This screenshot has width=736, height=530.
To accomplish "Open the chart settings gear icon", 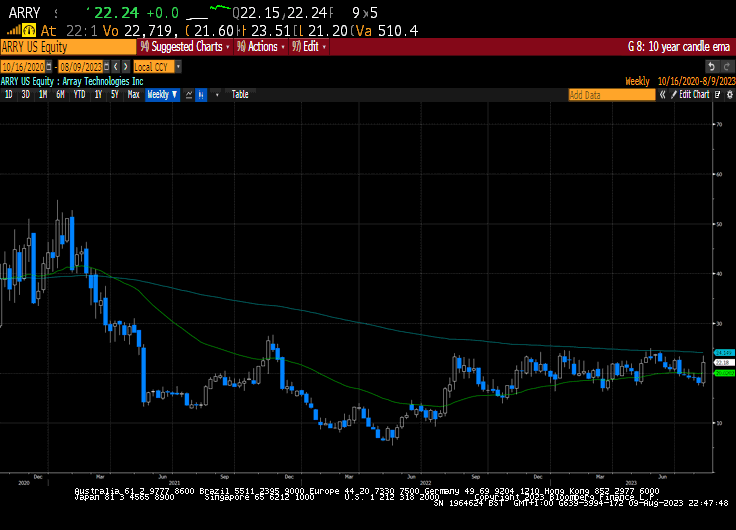I will click(x=729, y=95).
